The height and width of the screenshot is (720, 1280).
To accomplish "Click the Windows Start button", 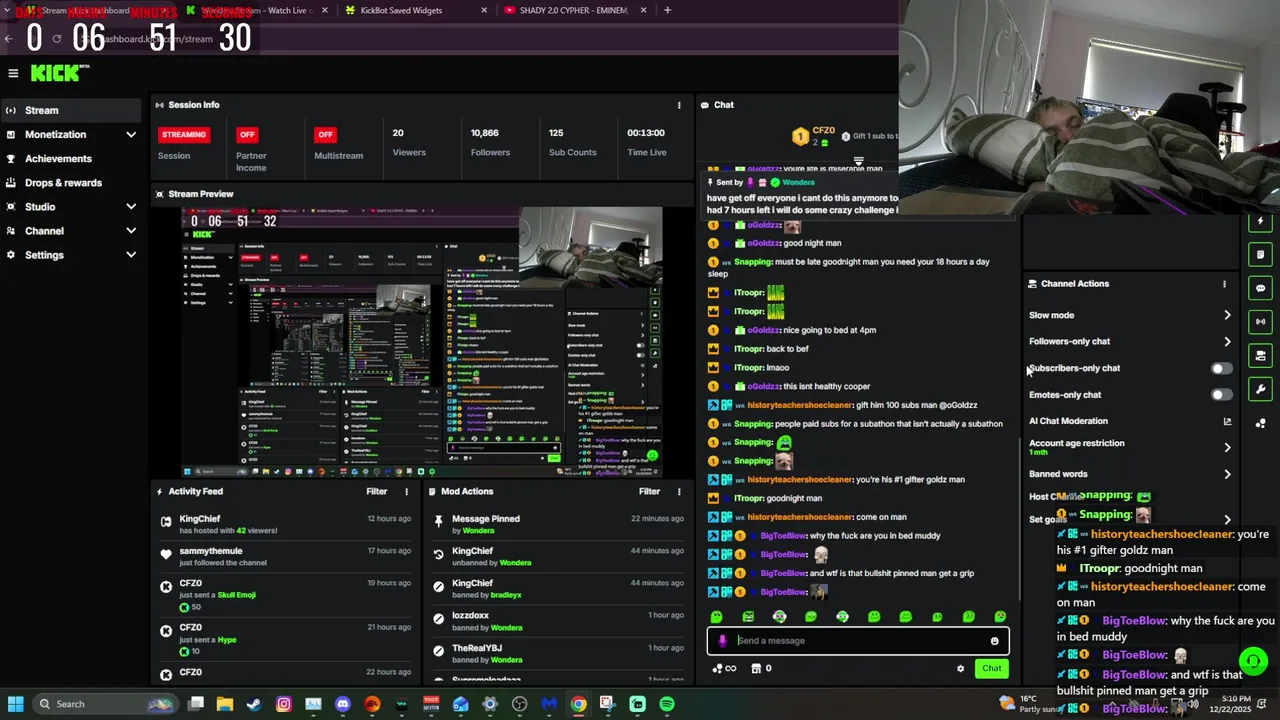I will click(x=15, y=704).
